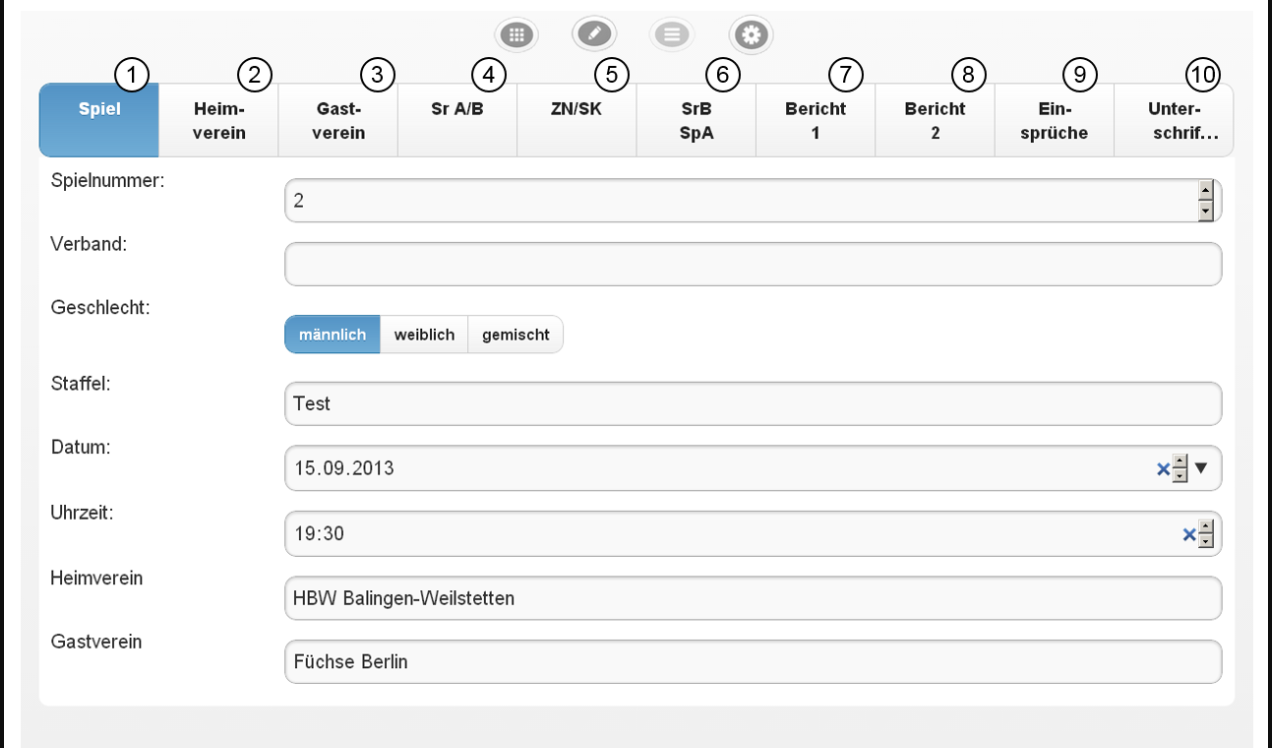Click the grid icon in the top toolbar
This screenshot has height=748, width=1272.
click(x=516, y=35)
